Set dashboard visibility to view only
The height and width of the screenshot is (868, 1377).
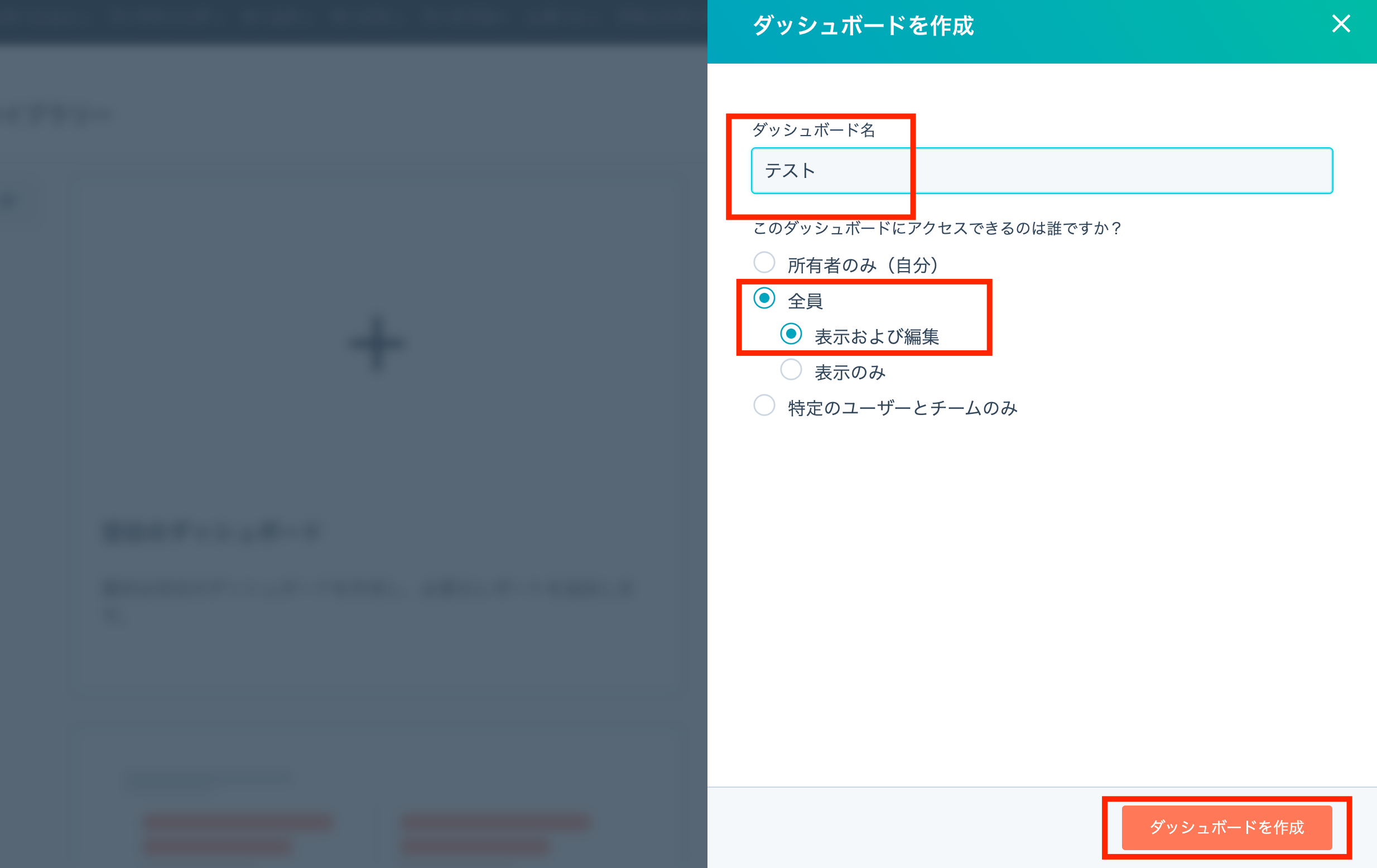click(x=791, y=370)
